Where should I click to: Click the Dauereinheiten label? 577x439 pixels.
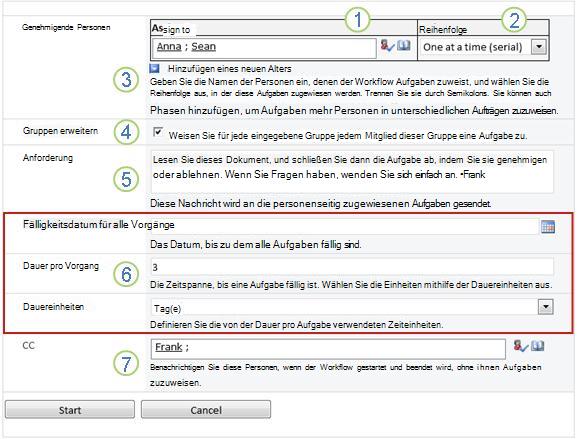(53, 307)
